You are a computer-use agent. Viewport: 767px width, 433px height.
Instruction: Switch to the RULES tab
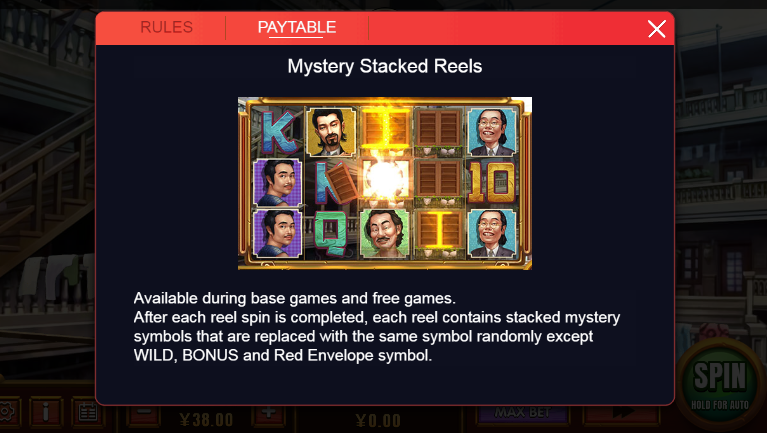pyautogui.click(x=166, y=27)
